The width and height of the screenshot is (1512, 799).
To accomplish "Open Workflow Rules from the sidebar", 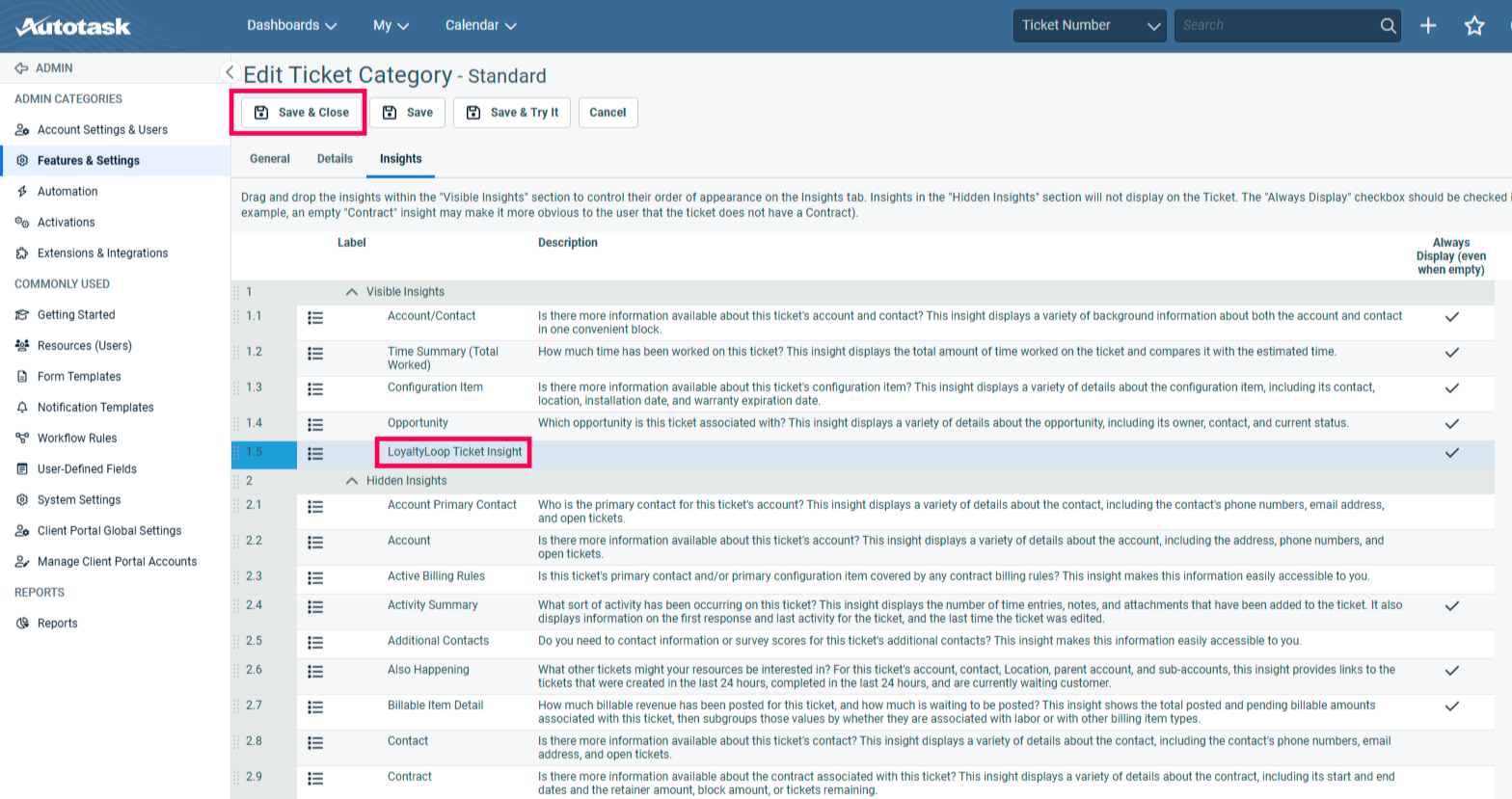I will 77,439.
